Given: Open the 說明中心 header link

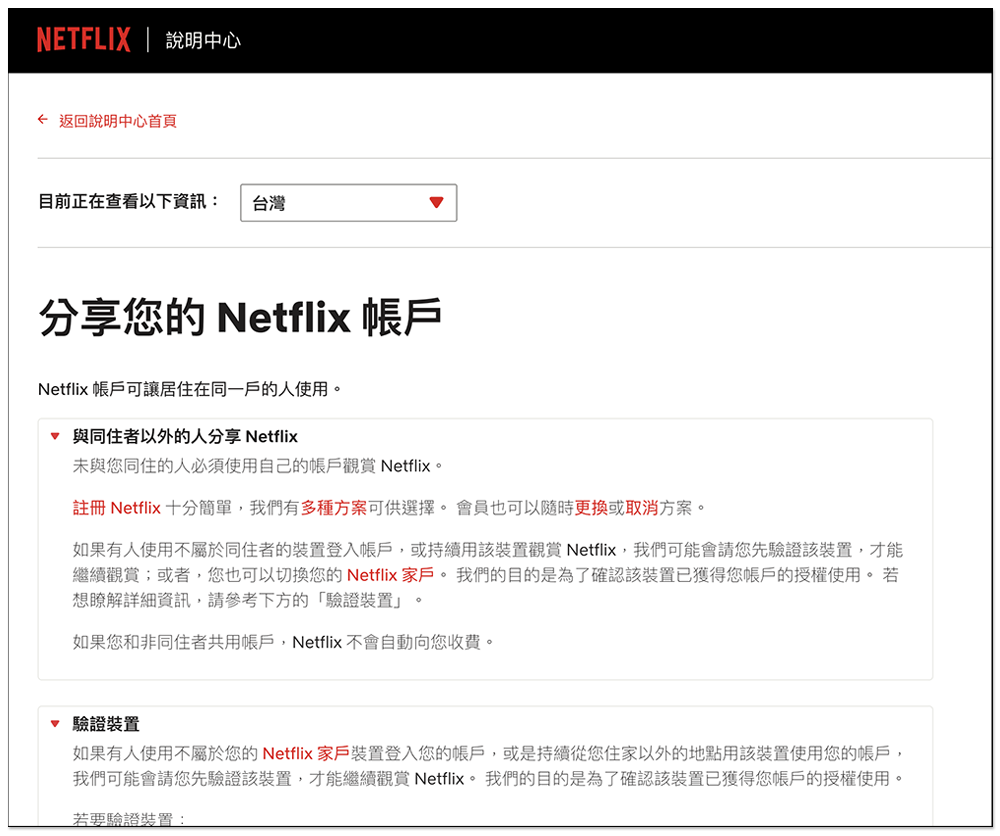Looking at the screenshot, I should point(203,41).
